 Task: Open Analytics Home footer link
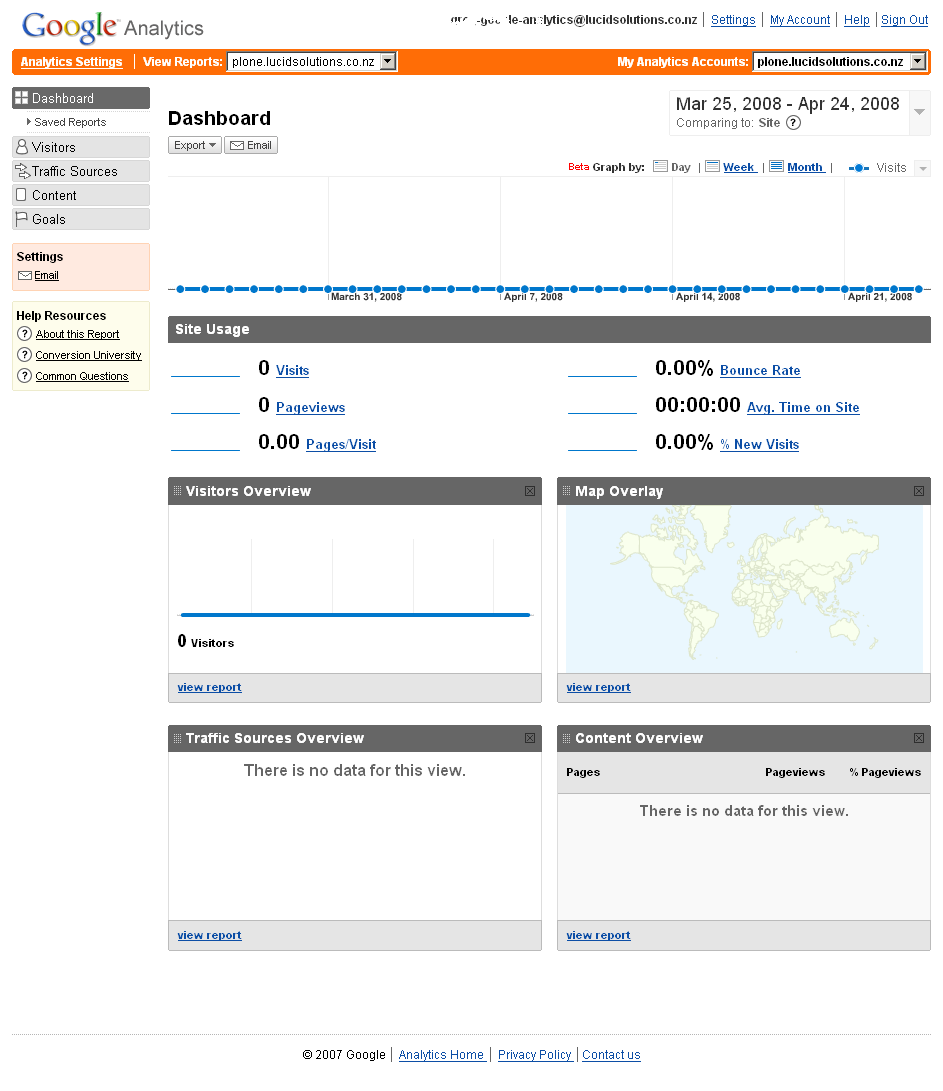coord(441,1056)
